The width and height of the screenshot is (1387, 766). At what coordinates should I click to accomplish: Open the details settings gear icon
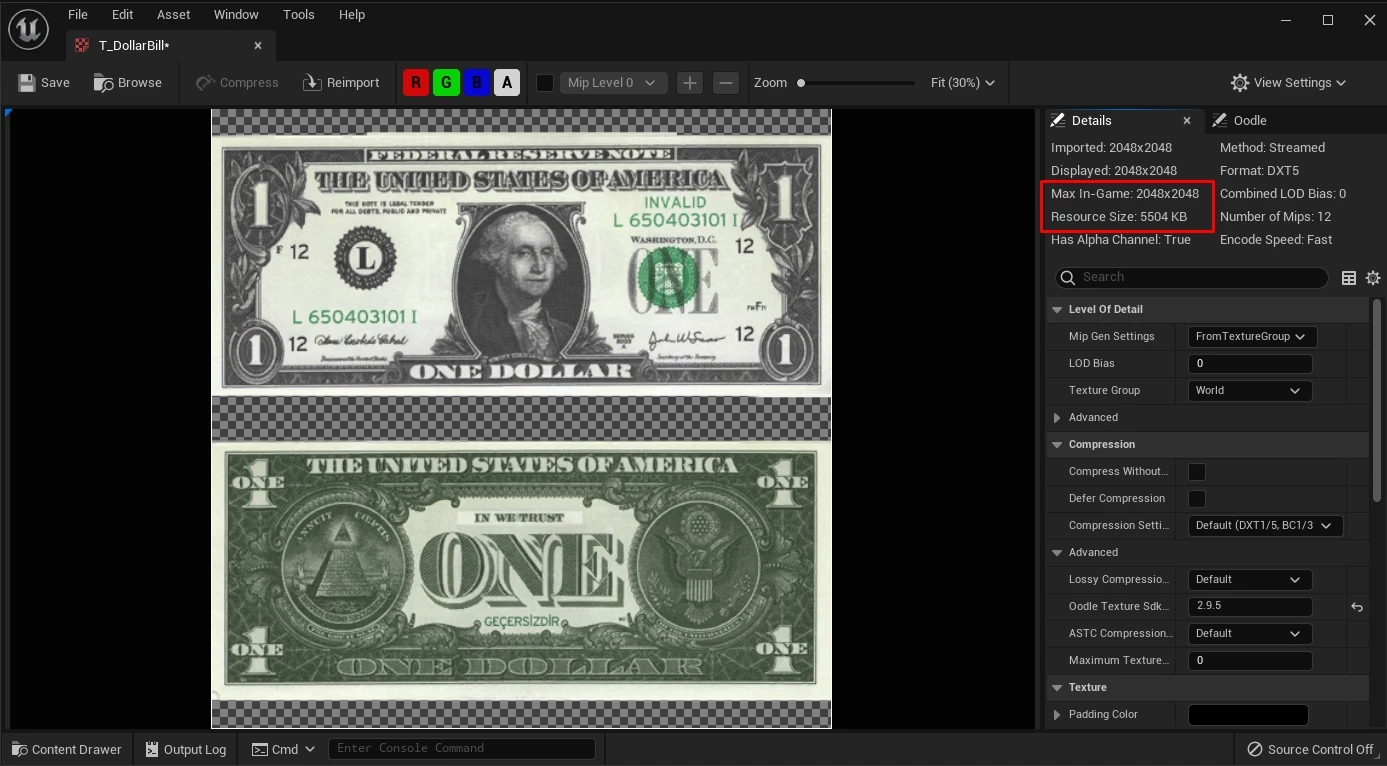[1373, 278]
